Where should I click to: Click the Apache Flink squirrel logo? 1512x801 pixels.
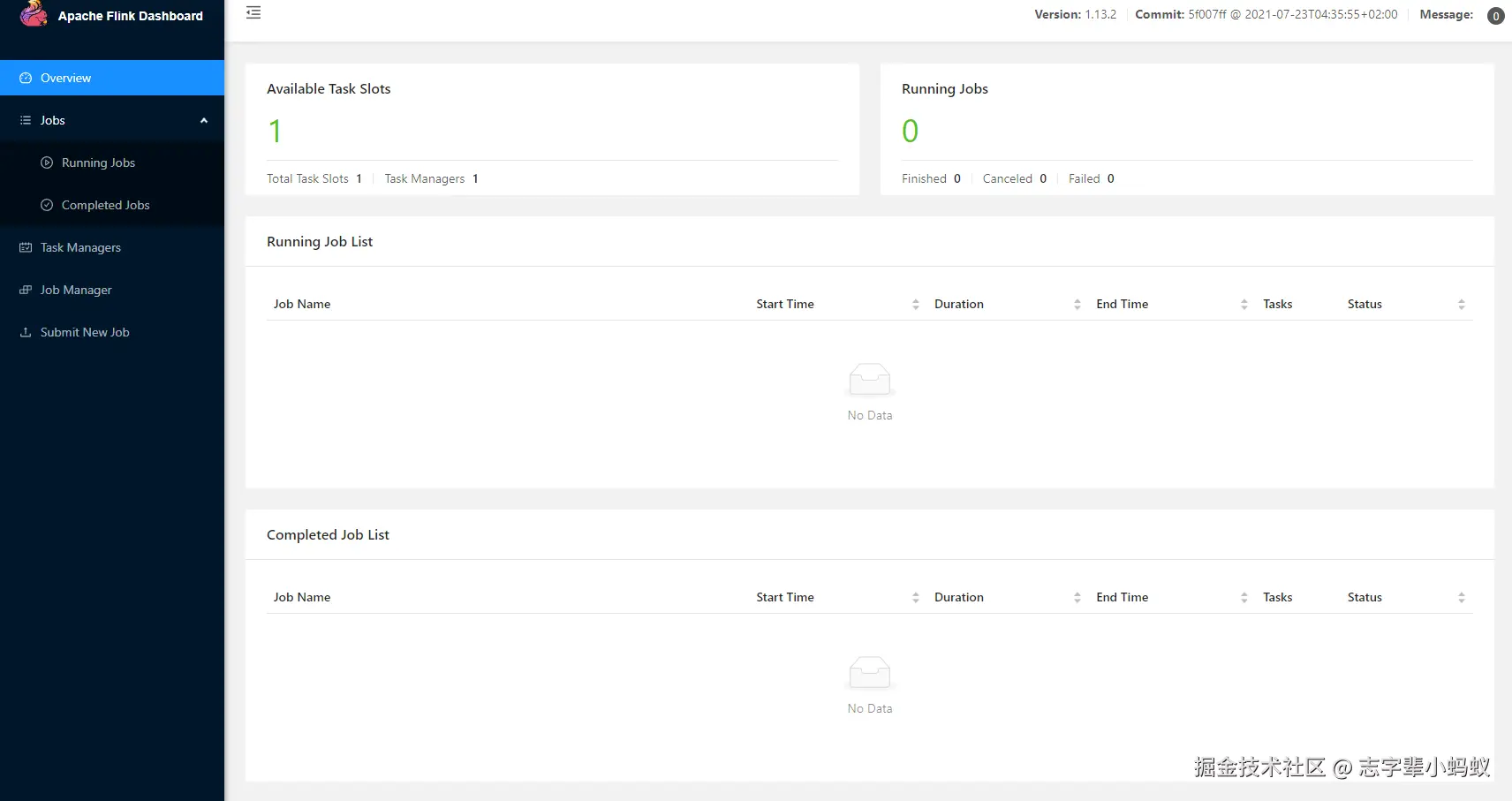[34, 14]
